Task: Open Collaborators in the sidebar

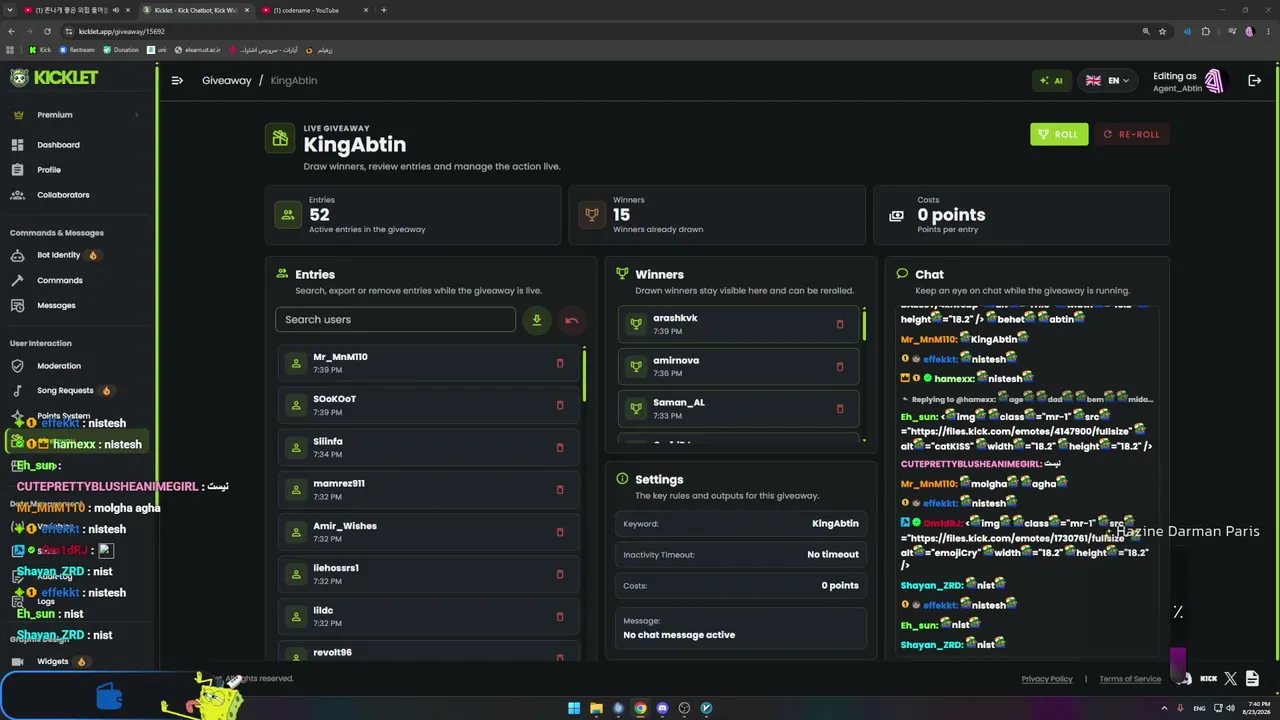Action: coord(76,195)
